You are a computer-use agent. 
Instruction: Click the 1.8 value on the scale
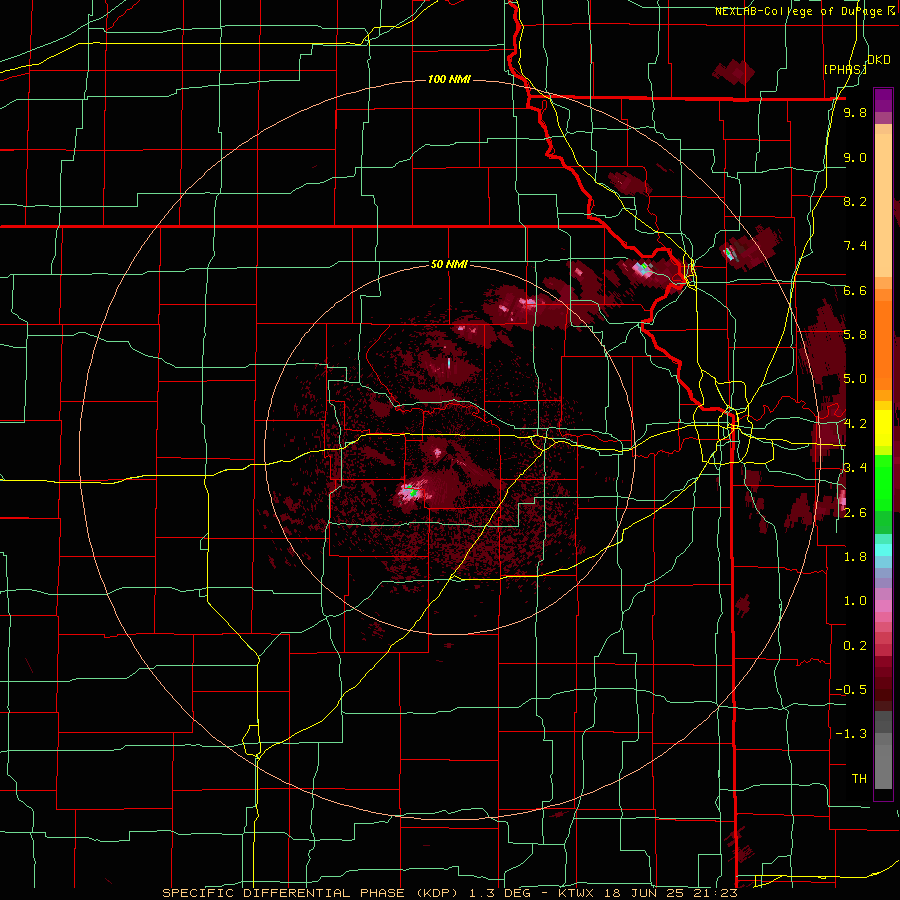[x=855, y=557]
